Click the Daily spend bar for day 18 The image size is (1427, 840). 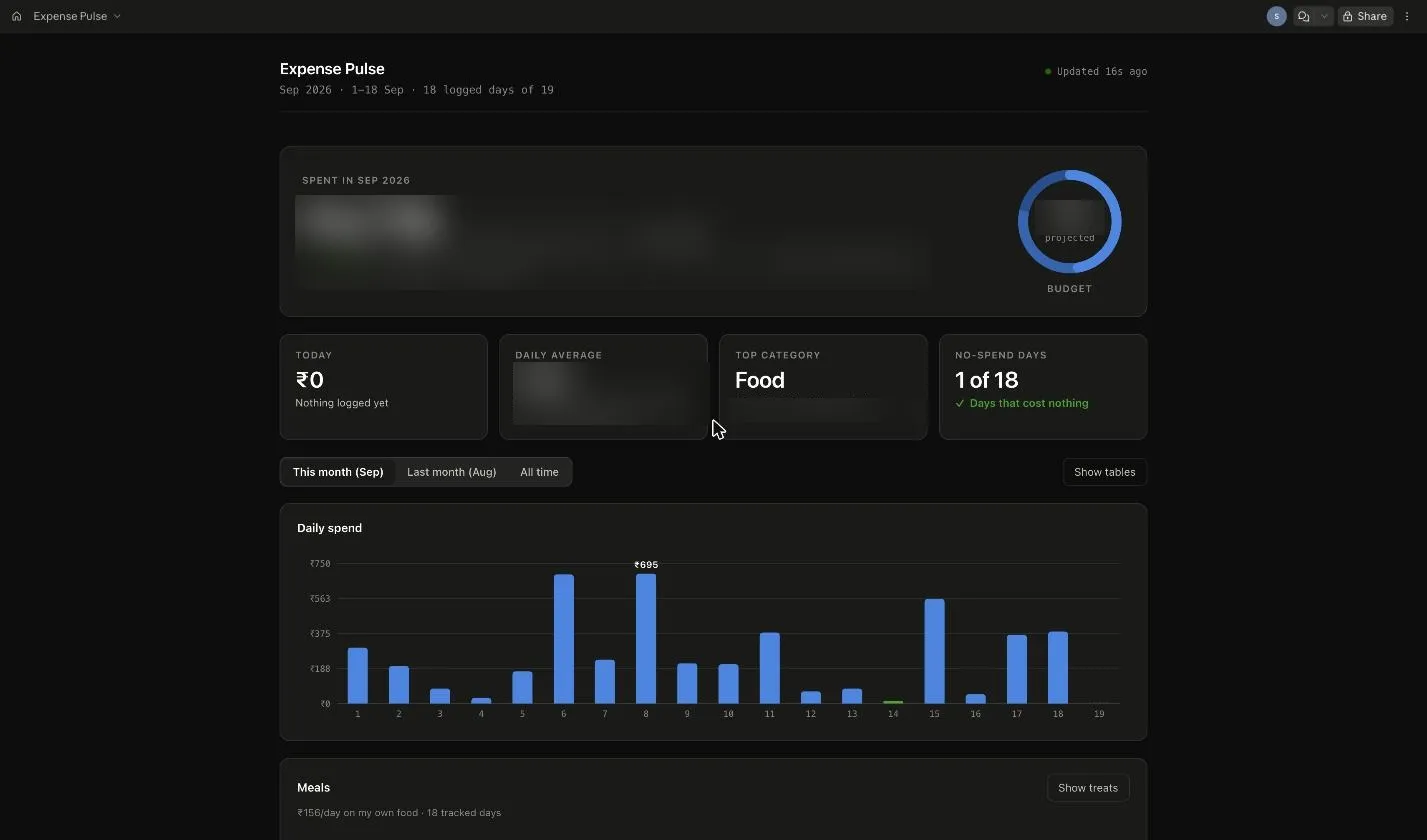coord(1058,667)
